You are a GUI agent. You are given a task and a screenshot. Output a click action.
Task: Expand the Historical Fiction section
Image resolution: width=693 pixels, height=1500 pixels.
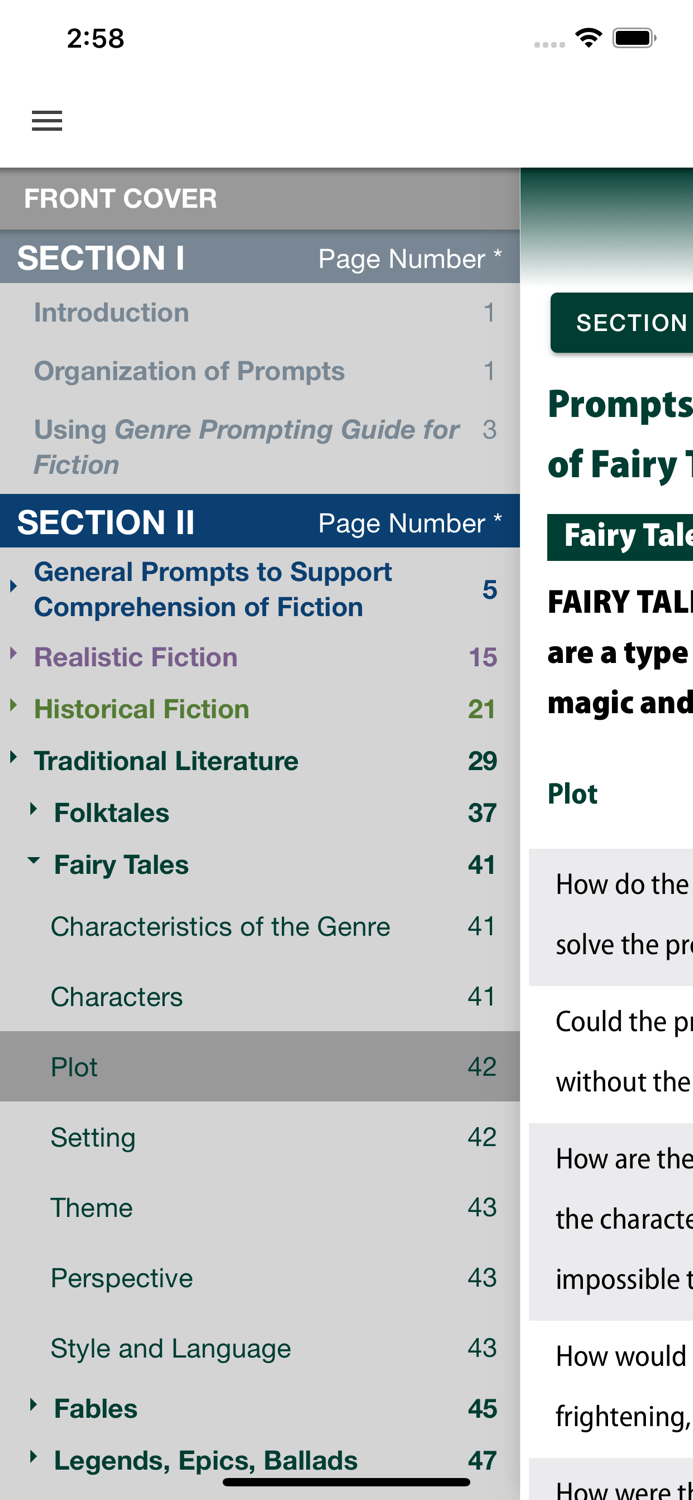[12, 707]
